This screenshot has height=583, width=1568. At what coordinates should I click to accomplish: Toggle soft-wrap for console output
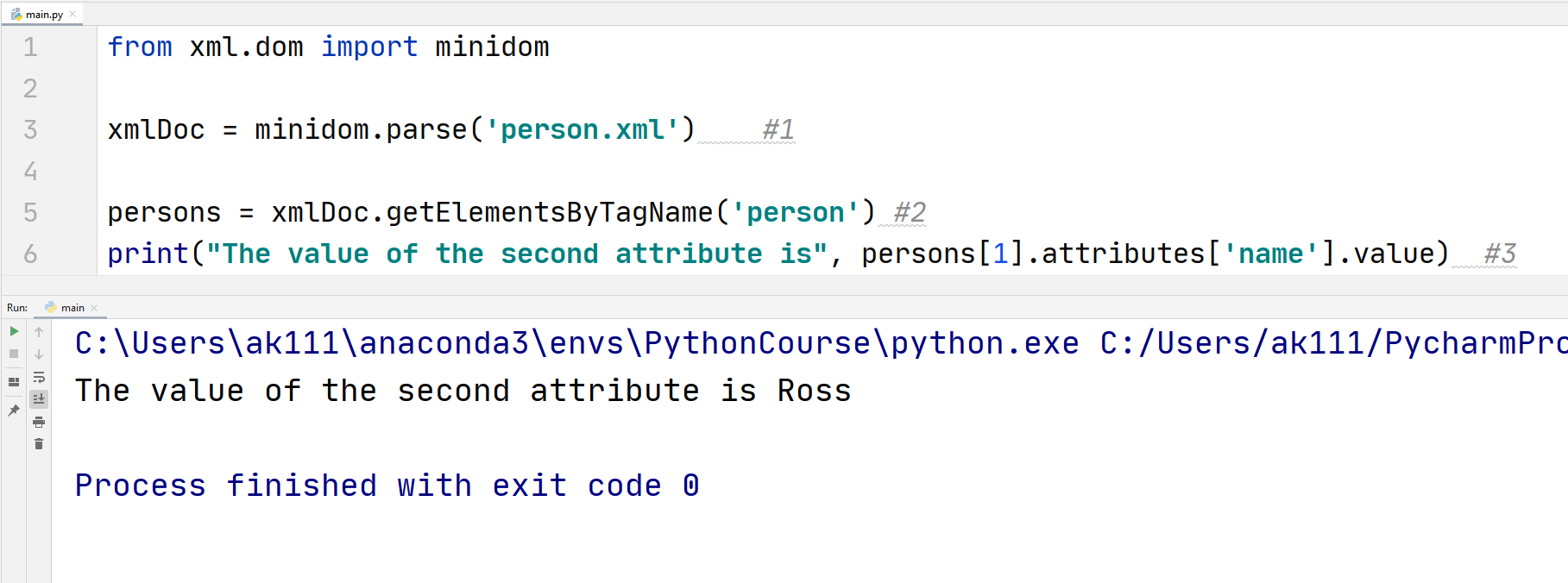[x=39, y=377]
